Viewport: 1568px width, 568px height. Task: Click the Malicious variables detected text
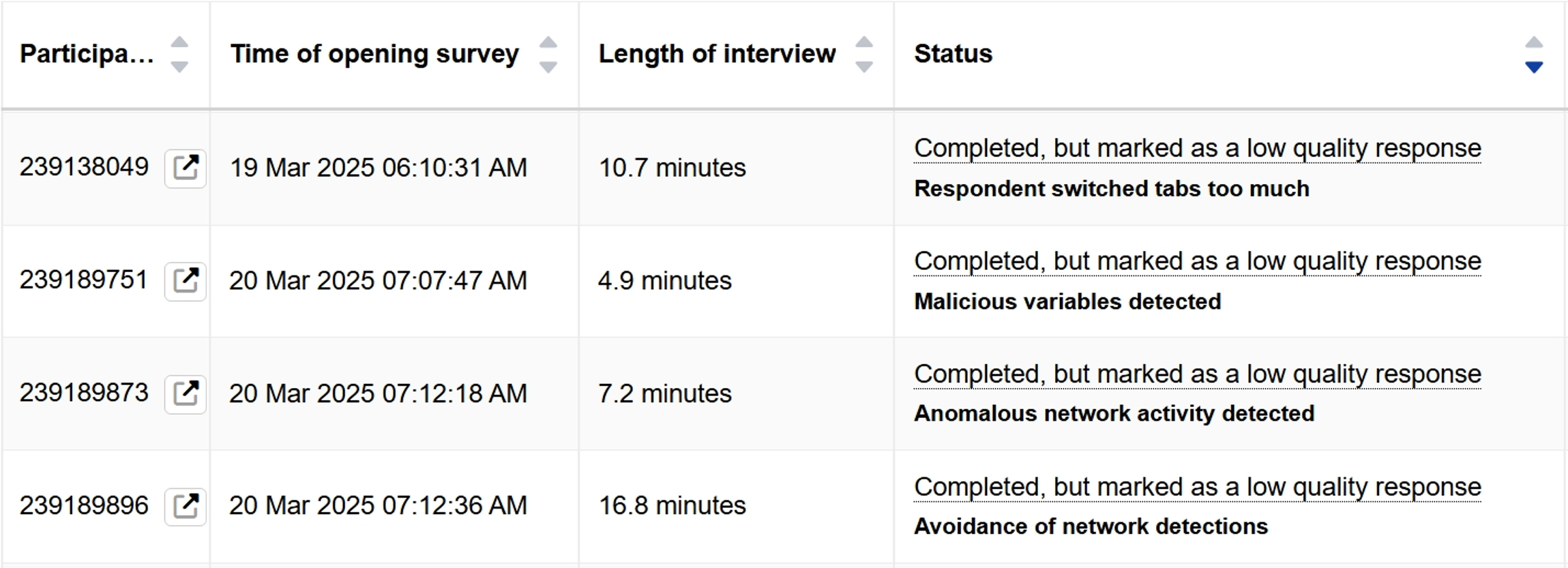1067,301
